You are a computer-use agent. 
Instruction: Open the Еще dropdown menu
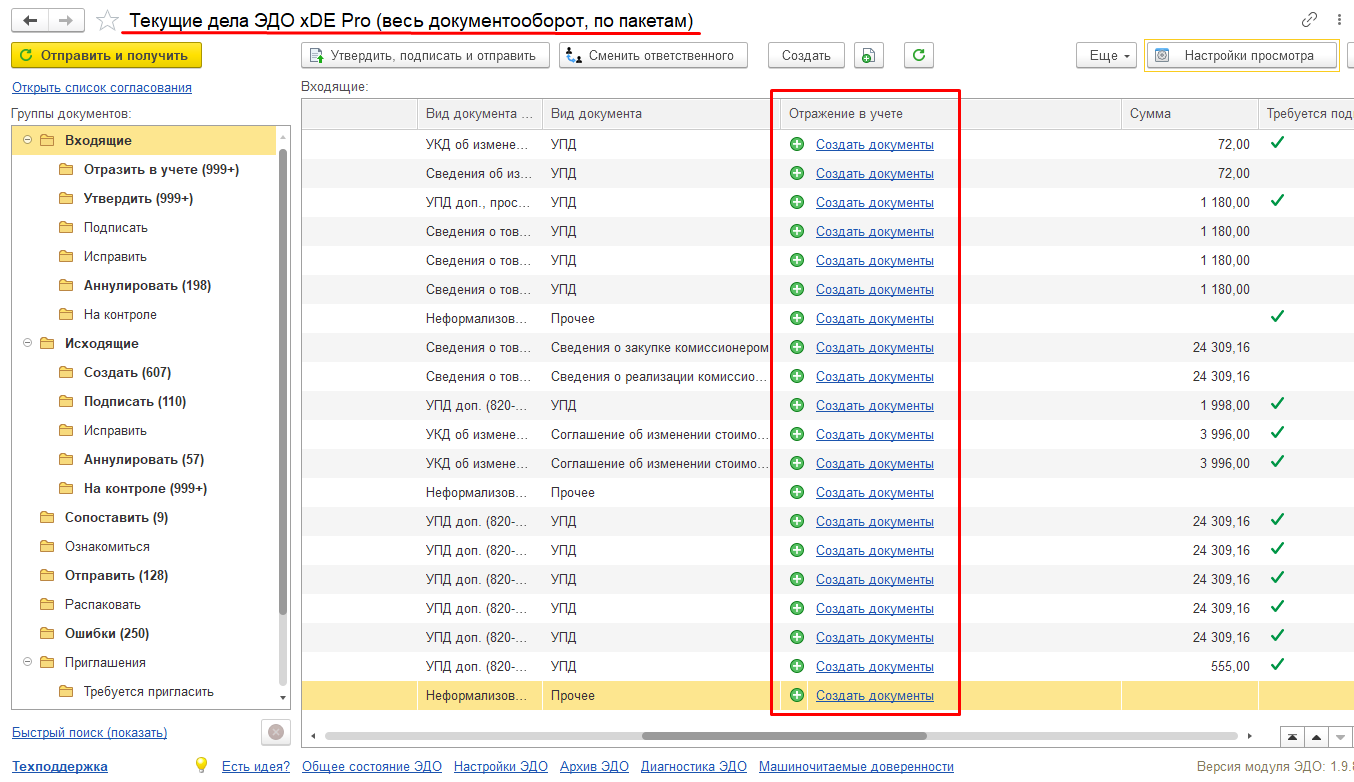pyautogui.click(x=1107, y=55)
